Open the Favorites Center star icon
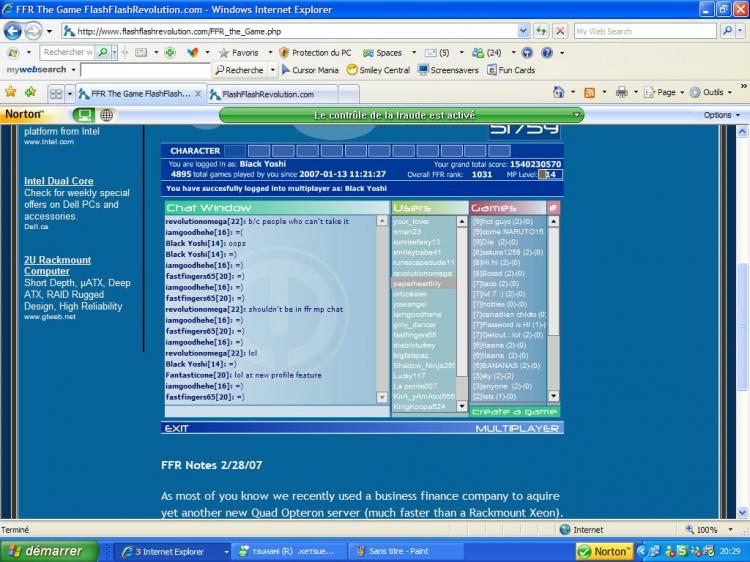Screen dimensions: 750x562 point(11,92)
